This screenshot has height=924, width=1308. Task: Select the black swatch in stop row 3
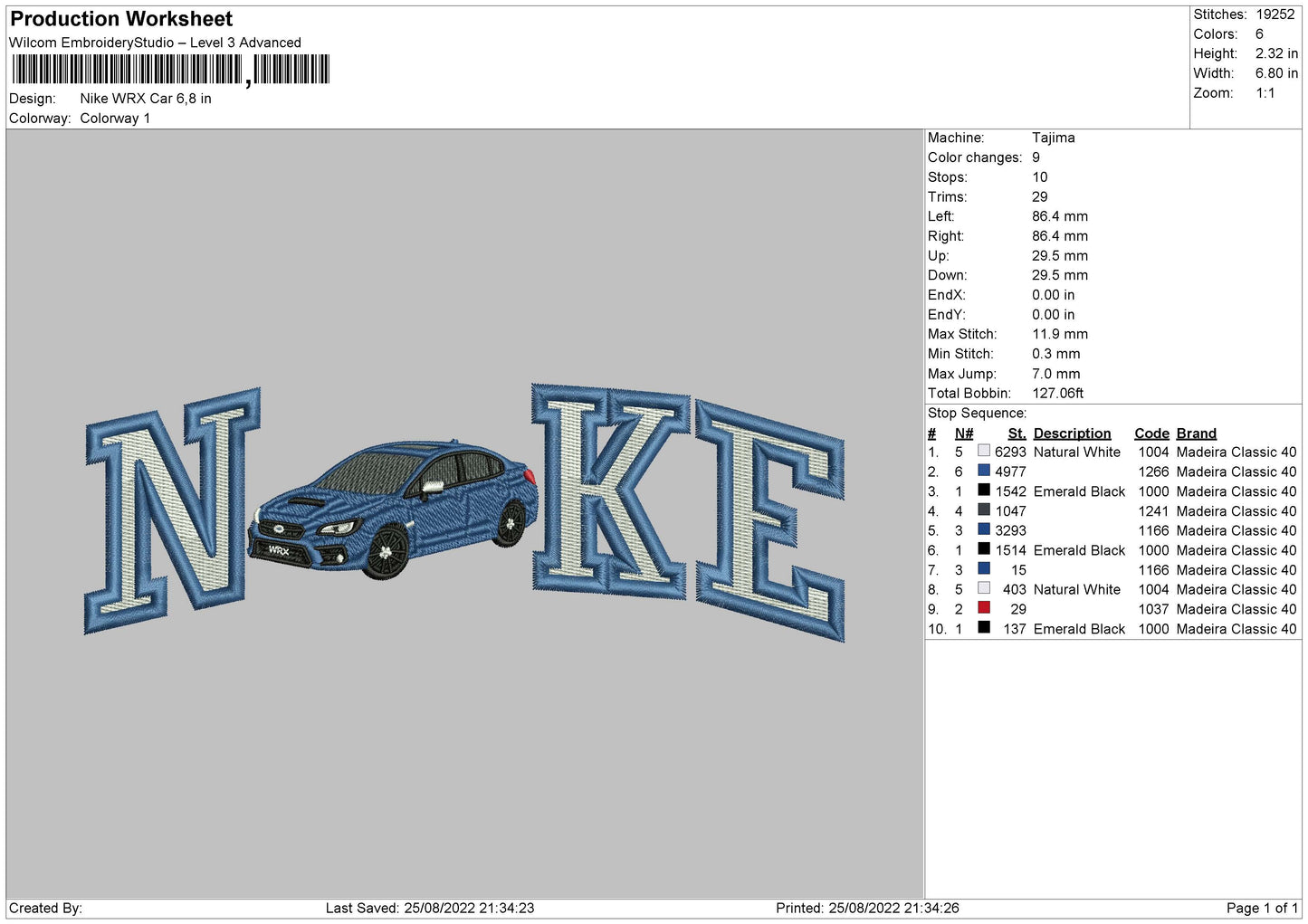(x=984, y=491)
